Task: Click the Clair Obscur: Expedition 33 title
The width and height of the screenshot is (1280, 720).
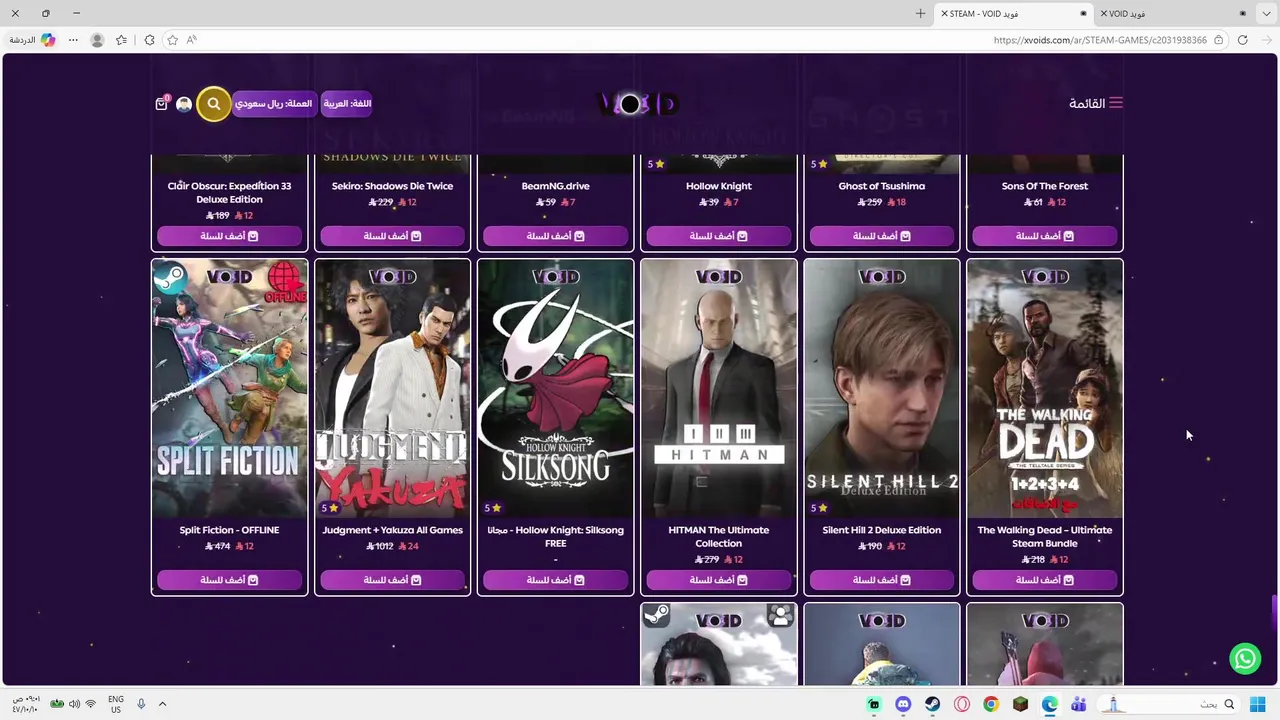Action: [x=229, y=192]
